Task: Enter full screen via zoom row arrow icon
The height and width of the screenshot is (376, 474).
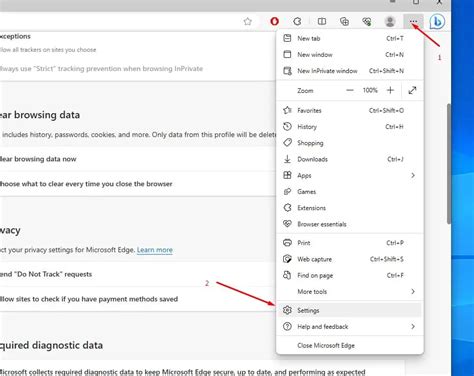Action: [x=412, y=90]
